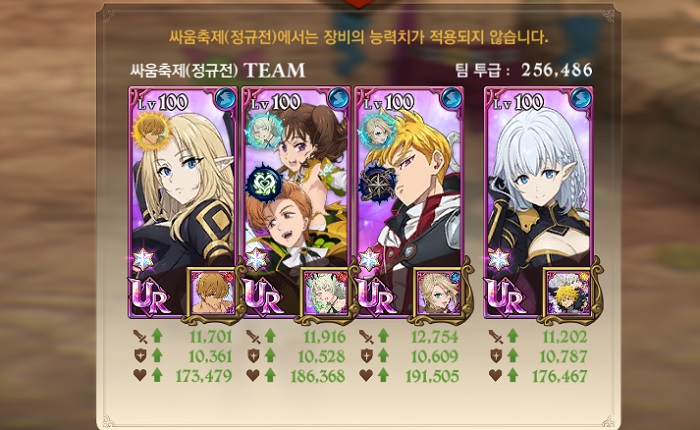
Task: Click the compass star emblem on third card
Action: (378, 184)
